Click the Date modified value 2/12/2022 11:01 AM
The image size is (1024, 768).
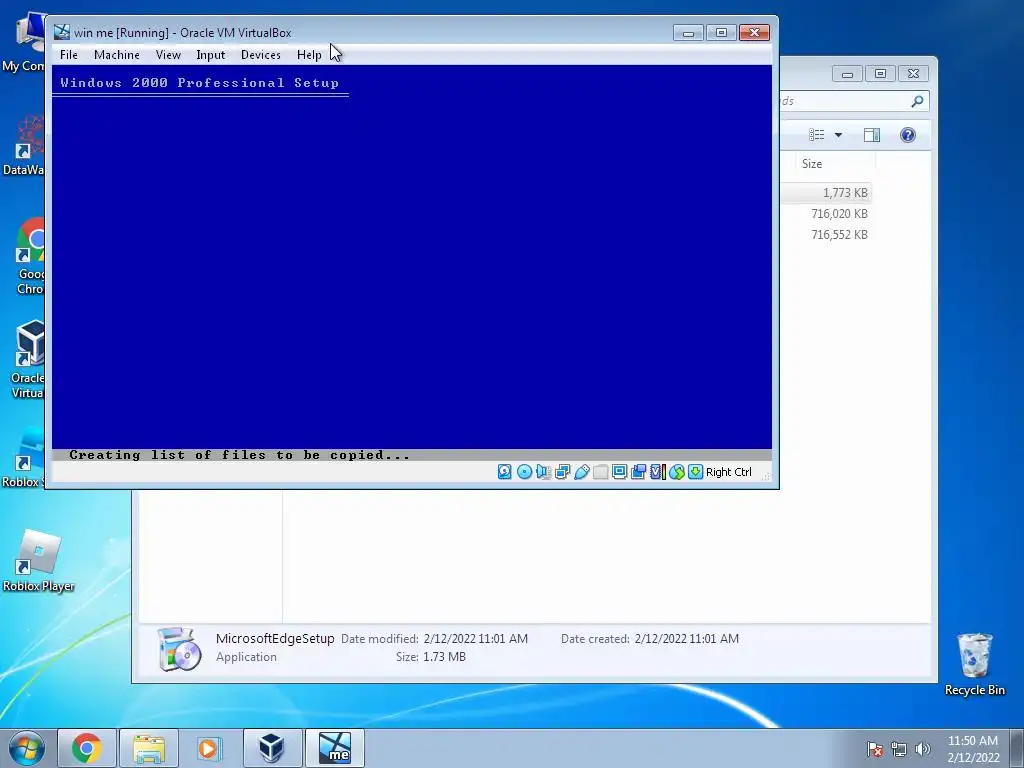click(475, 639)
